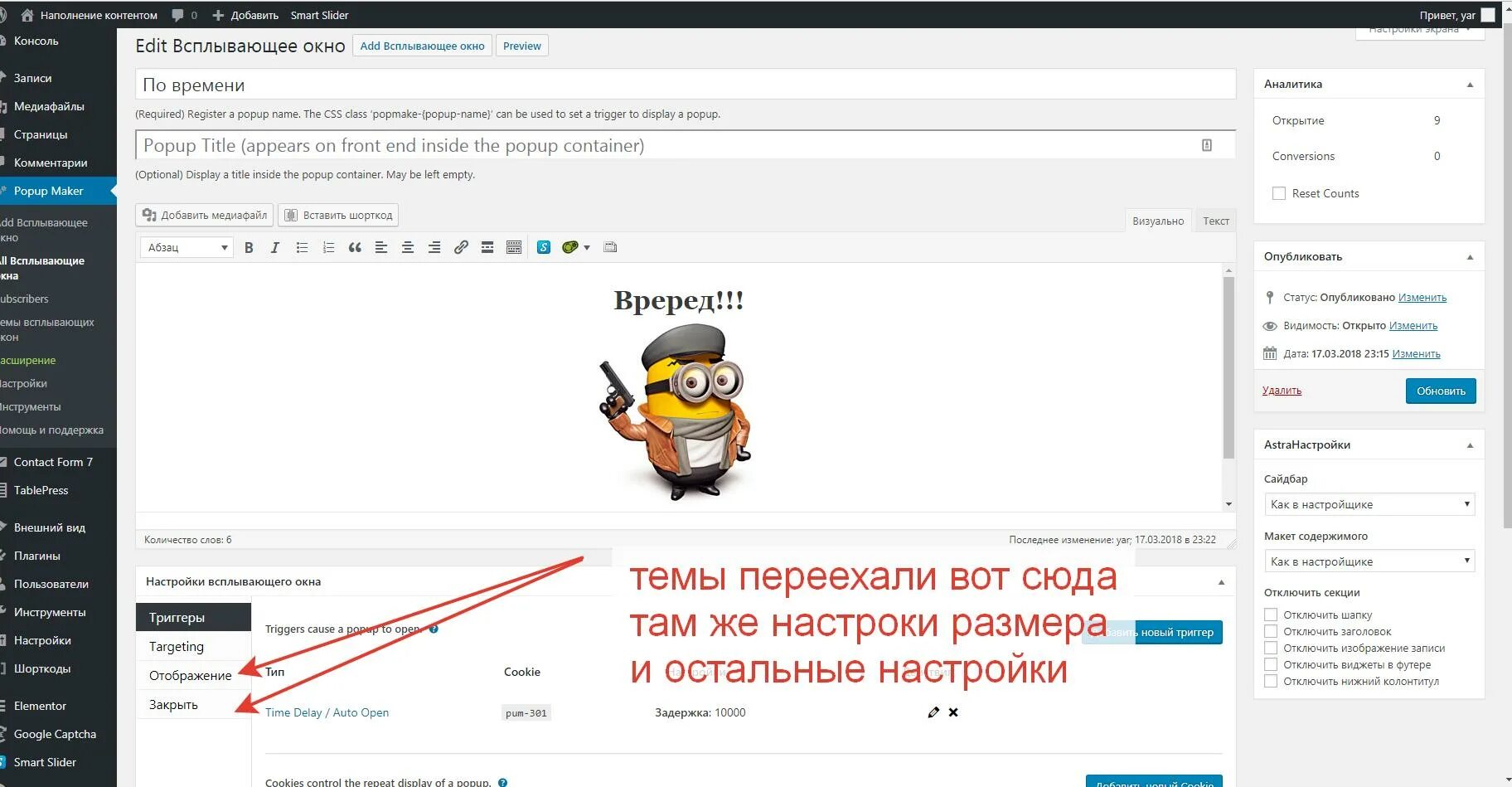Select the Отображение settings tab
The image size is (1512, 787).
pyautogui.click(x=193, y=675)
